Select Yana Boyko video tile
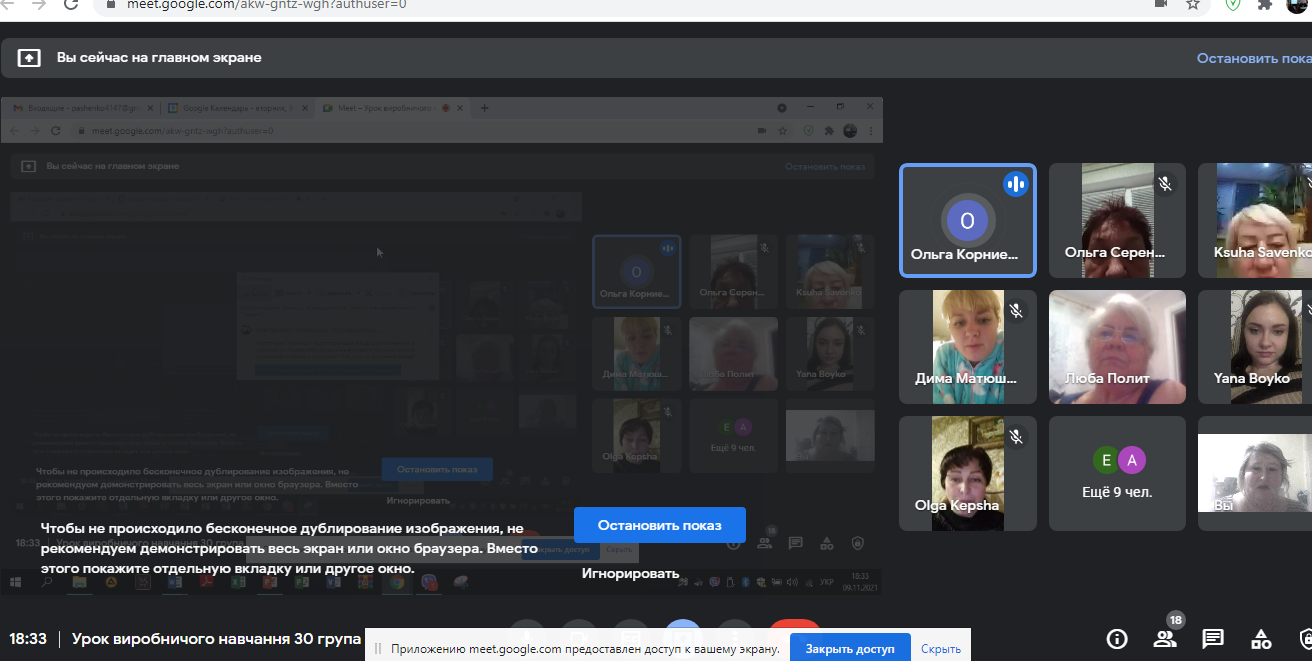Screen dimensions: 1312x661 (x=1255, y=347)
